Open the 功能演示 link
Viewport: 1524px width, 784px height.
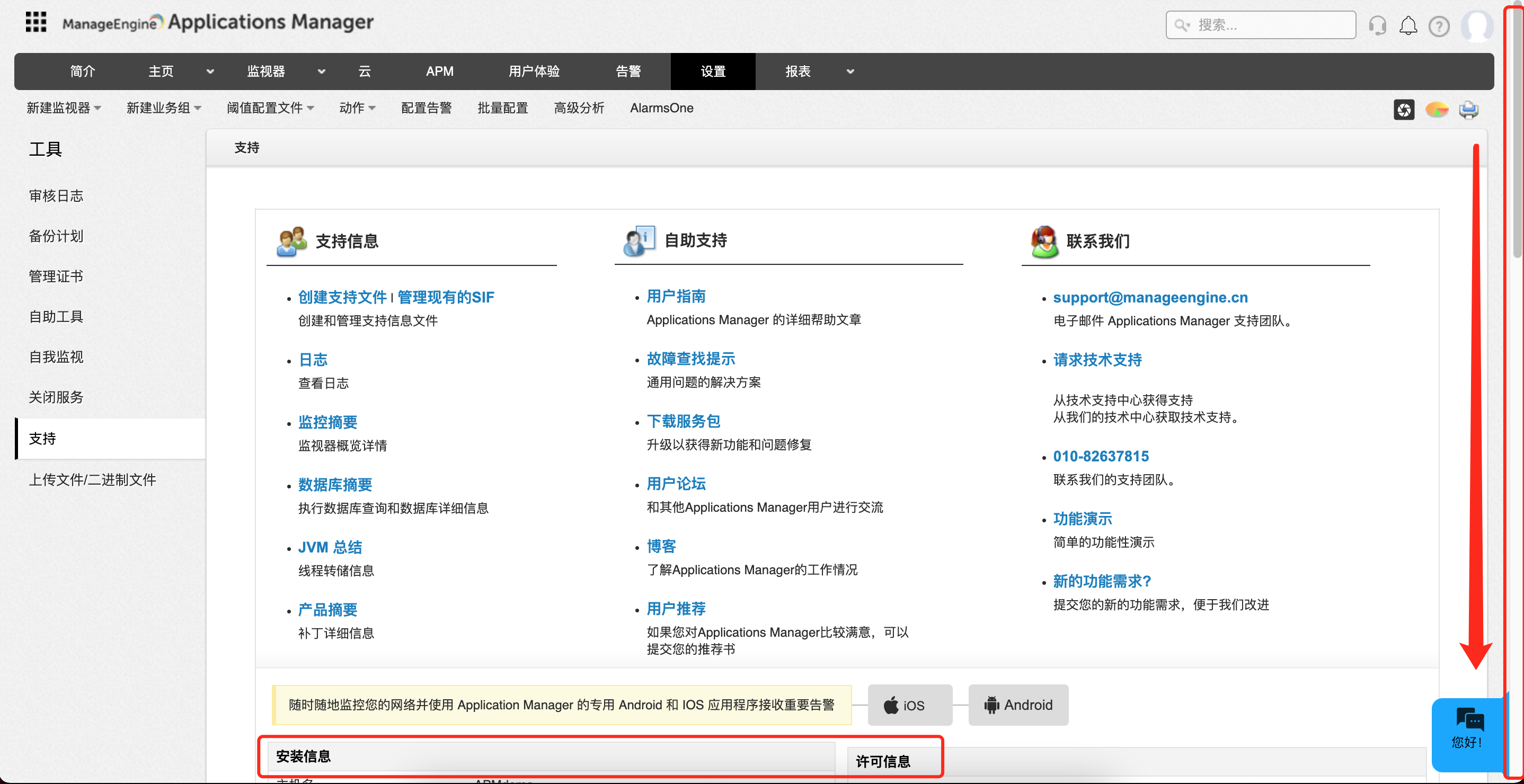1082,519
